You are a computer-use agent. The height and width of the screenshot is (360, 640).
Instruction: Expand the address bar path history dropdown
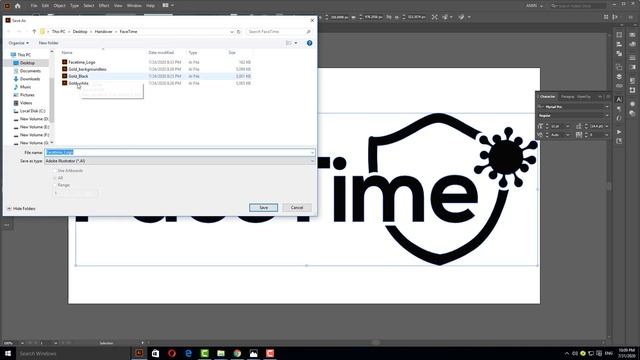[232, 31]
